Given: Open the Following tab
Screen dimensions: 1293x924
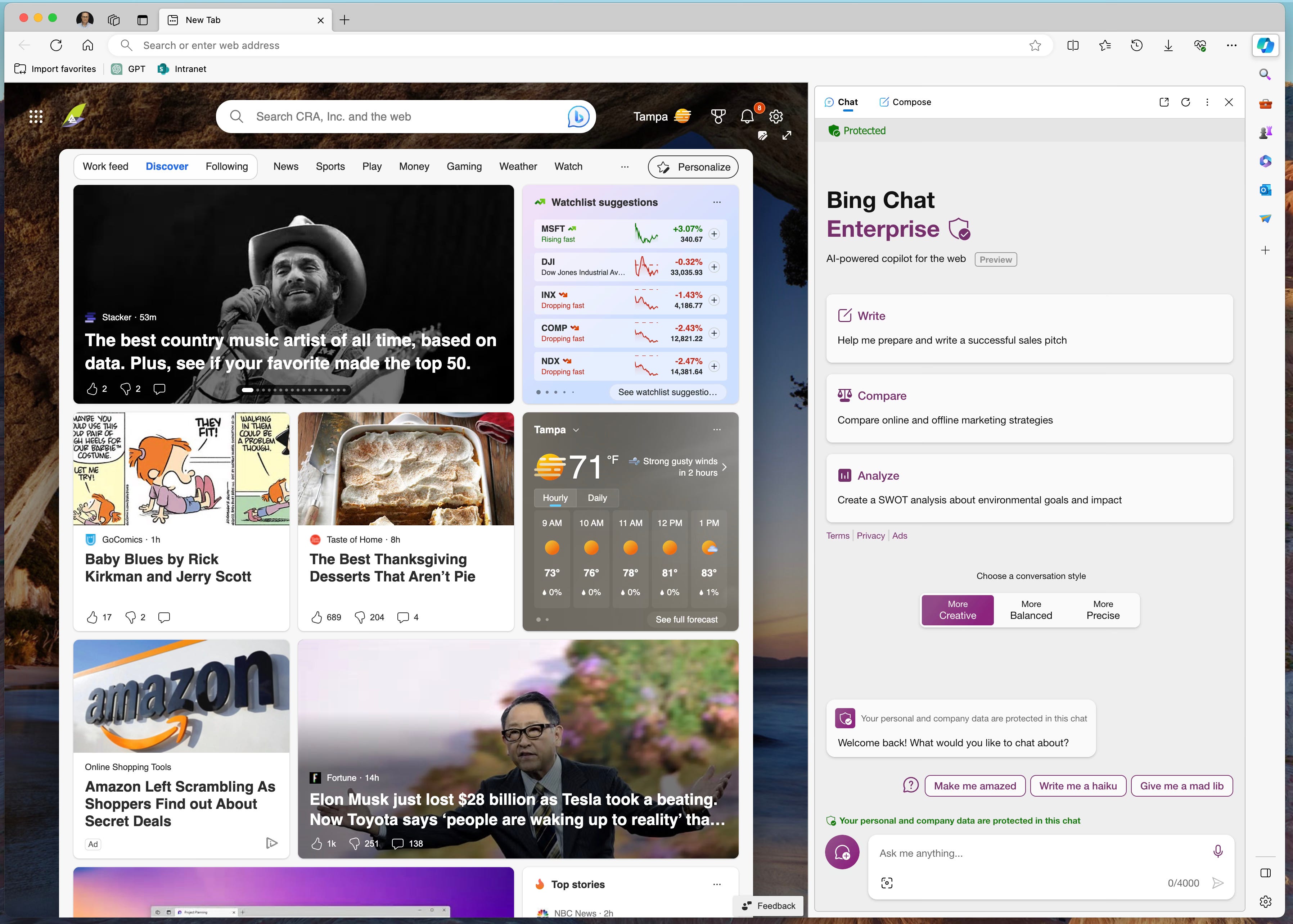Looking at the screenshot, I should point(226,167).
